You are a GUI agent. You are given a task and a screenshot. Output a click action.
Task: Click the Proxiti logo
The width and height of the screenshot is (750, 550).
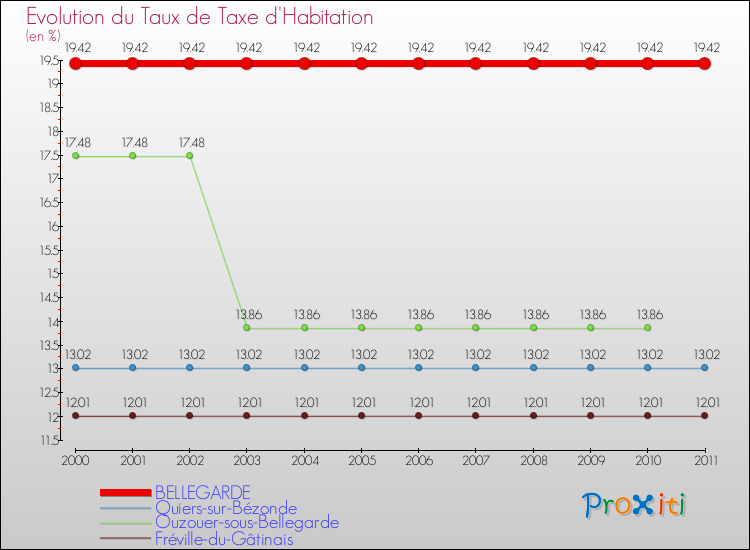(633, 505)
